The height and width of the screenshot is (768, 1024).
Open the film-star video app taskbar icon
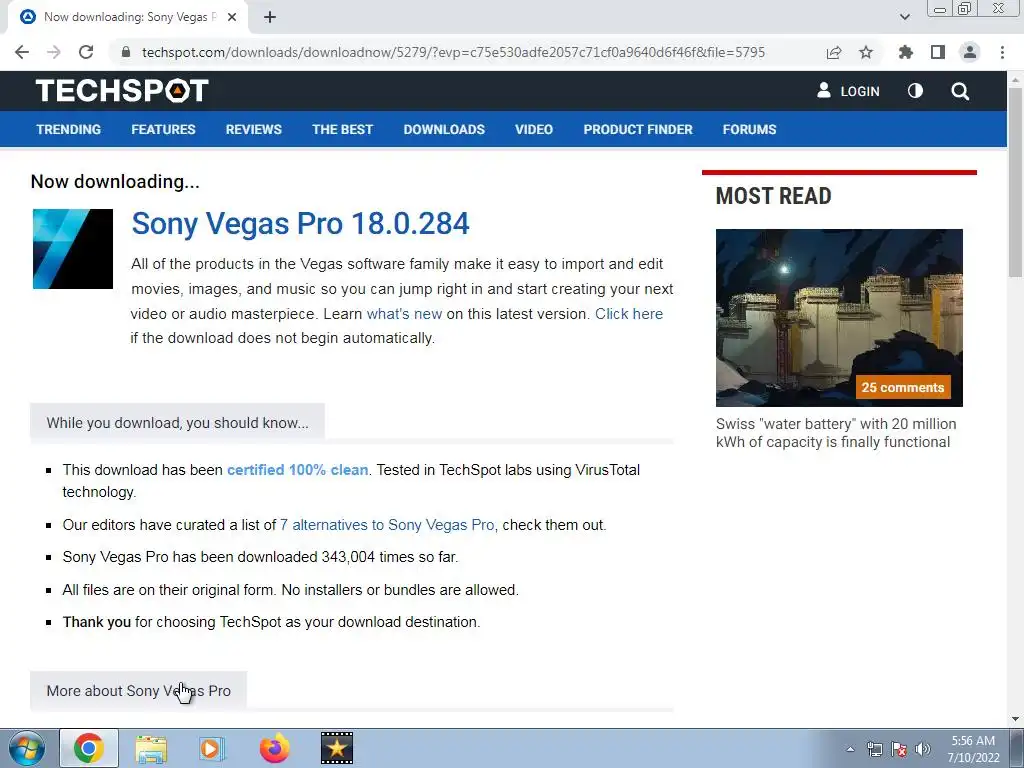pyautogui.click(x=337, y=748)
